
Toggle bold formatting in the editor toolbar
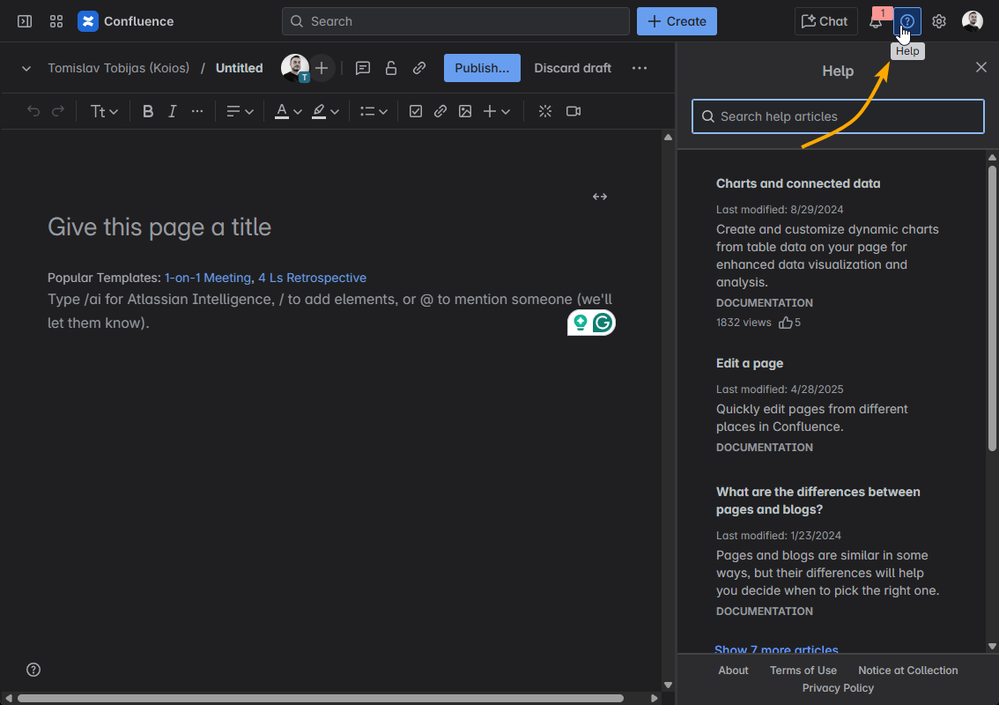coord(148,111)
